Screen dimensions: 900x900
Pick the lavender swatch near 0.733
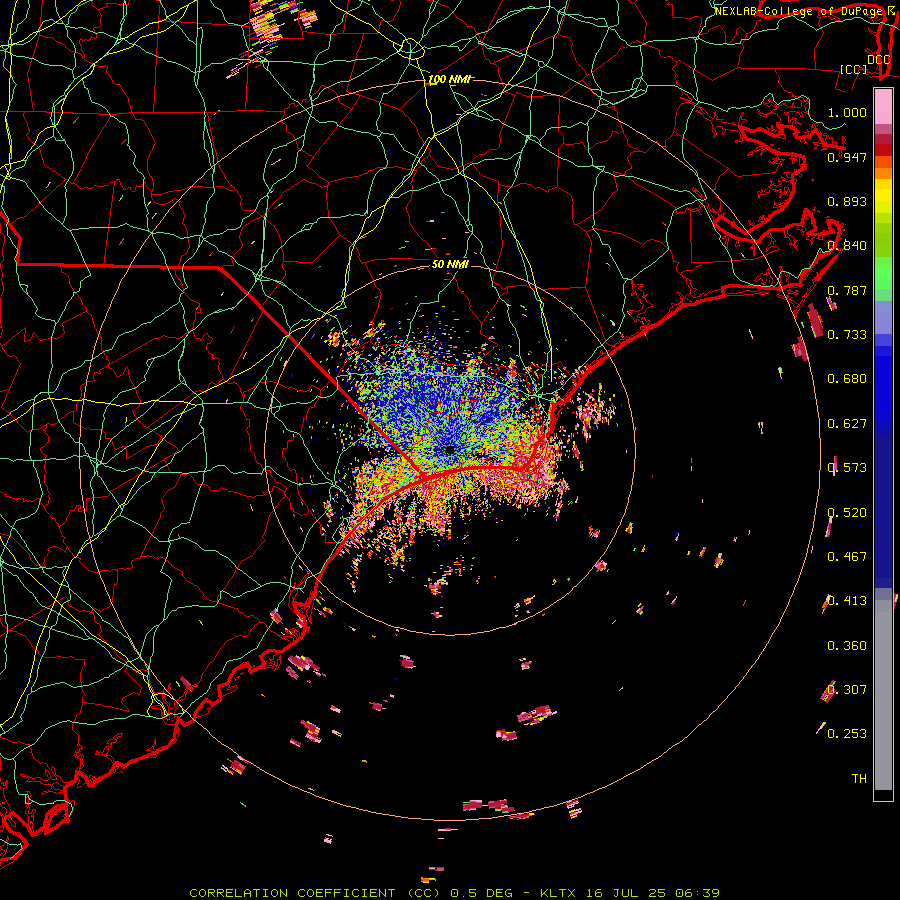click(x=883, y=317)
